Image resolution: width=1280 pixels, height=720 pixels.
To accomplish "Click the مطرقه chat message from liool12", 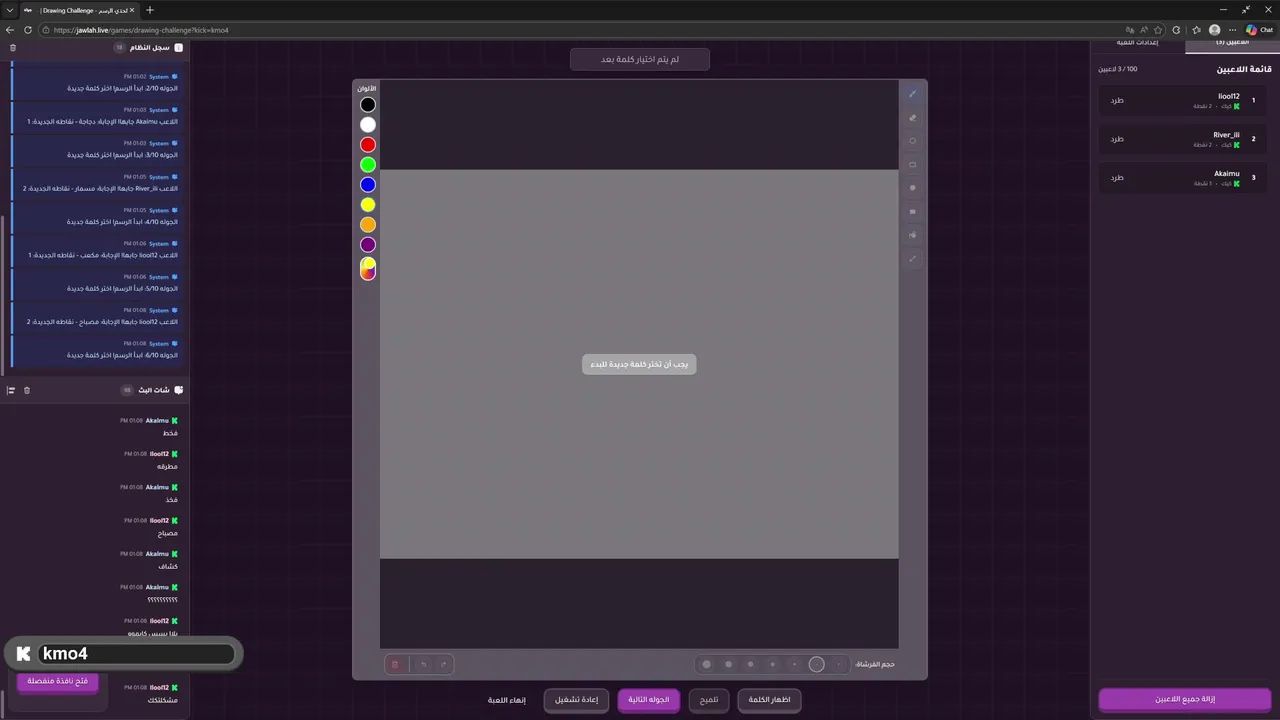I will click(167, 467).
